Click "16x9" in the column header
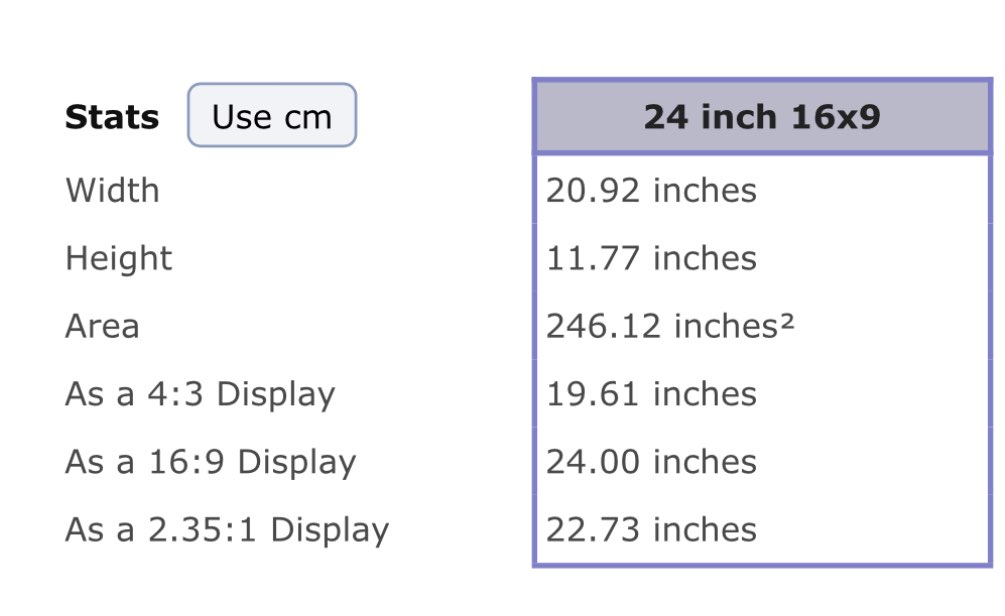 point(835,117)
